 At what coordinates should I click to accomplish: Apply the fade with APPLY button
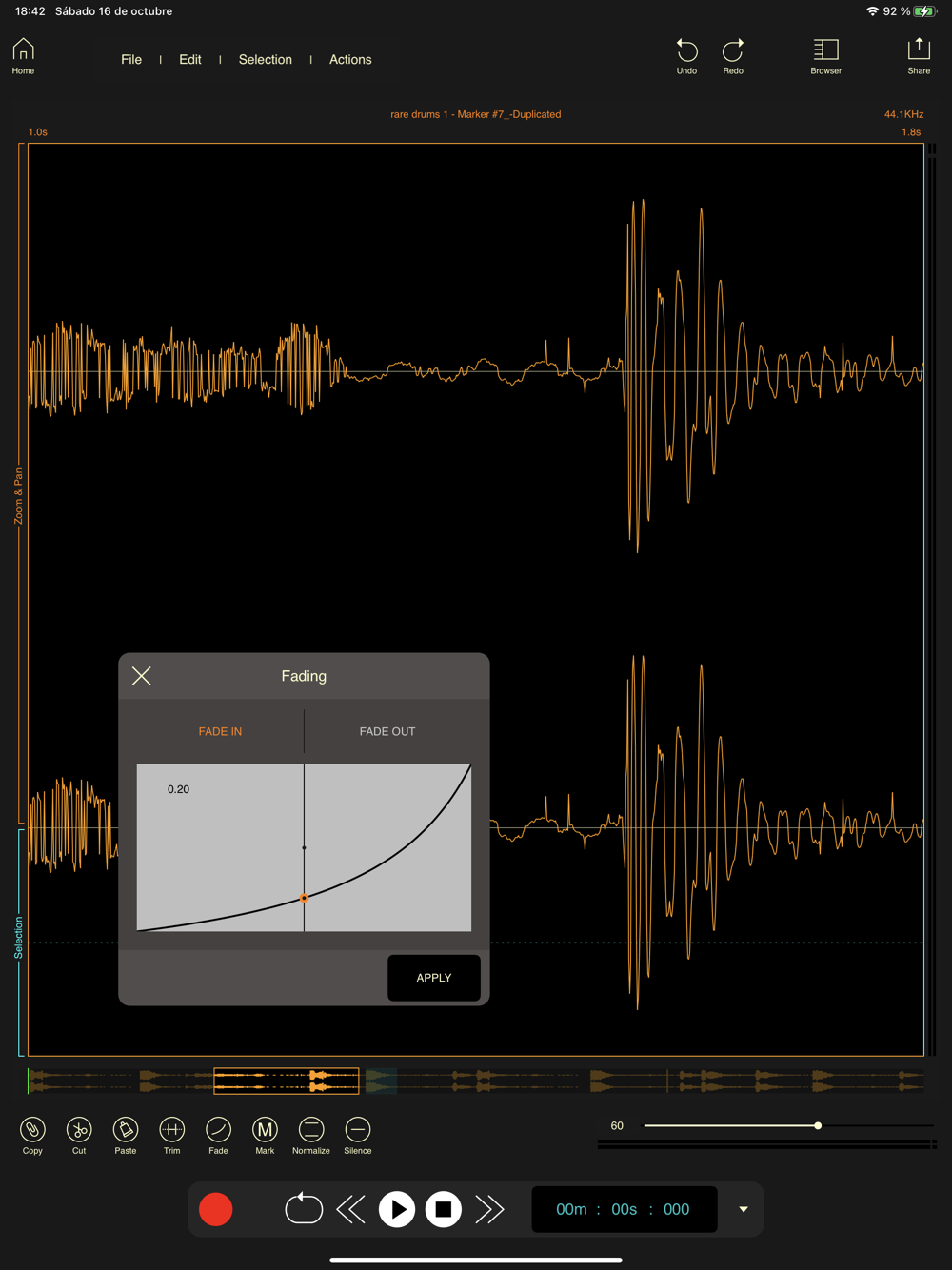[x=434, y=978]
